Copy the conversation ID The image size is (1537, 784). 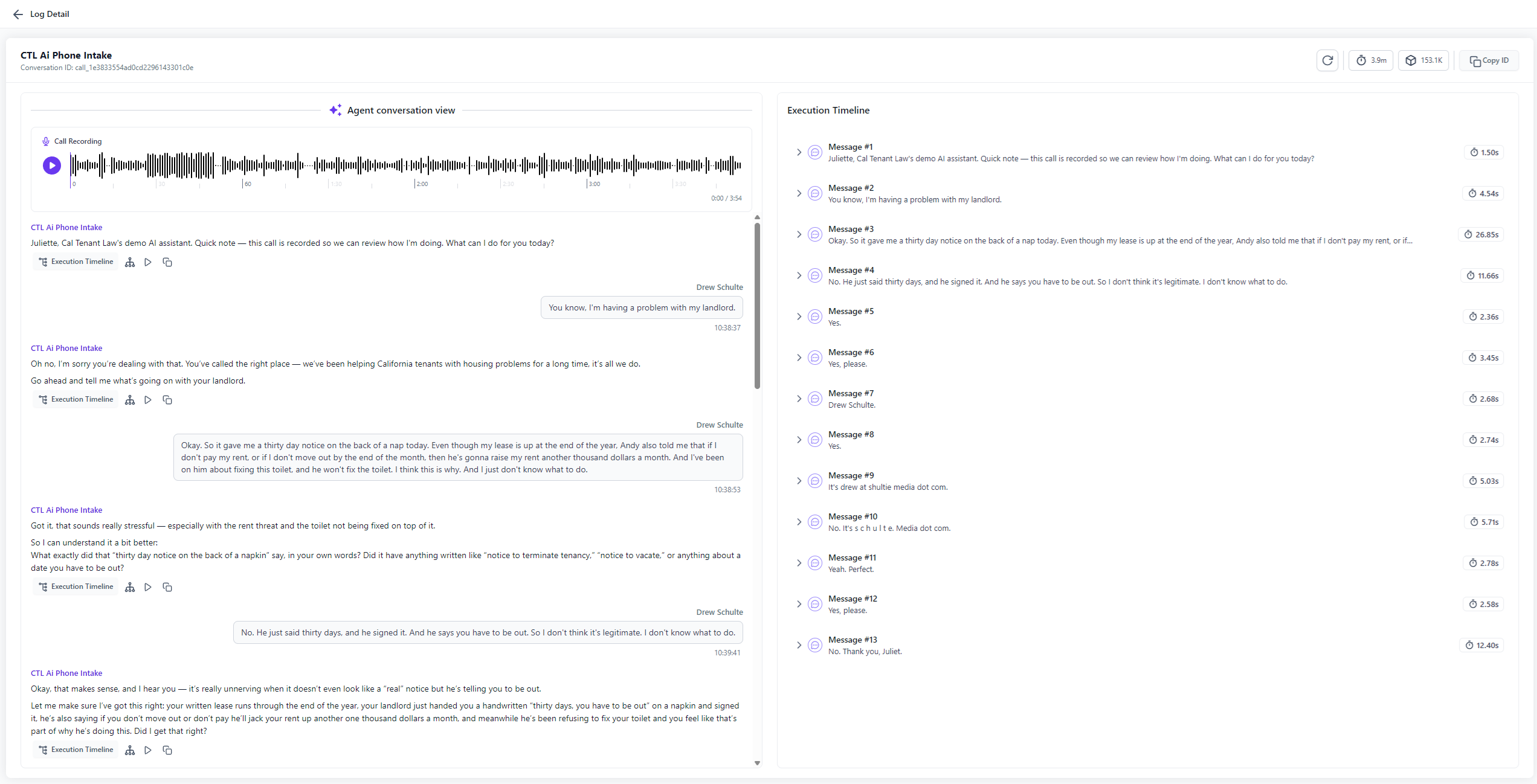click(1489, 60)
